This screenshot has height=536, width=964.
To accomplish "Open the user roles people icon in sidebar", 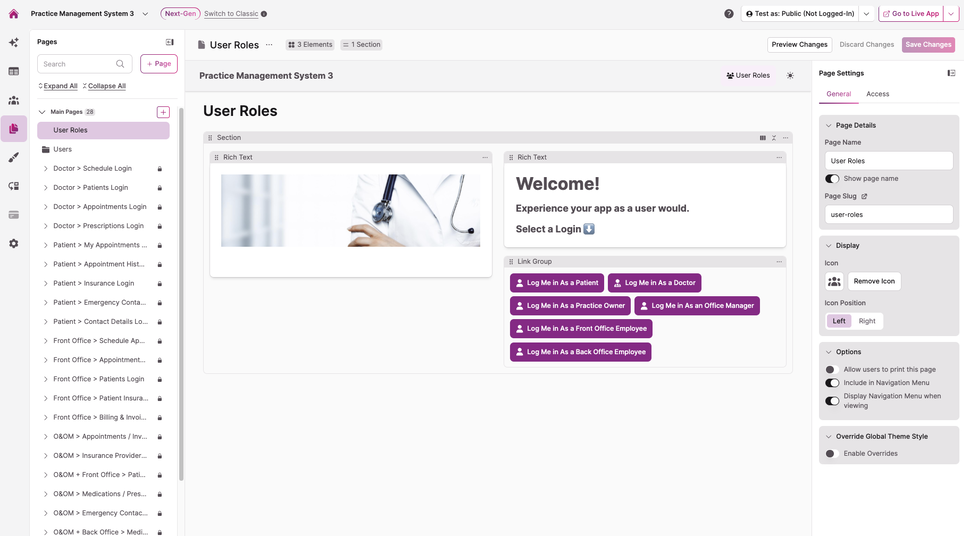I will (x=14, y=100).
